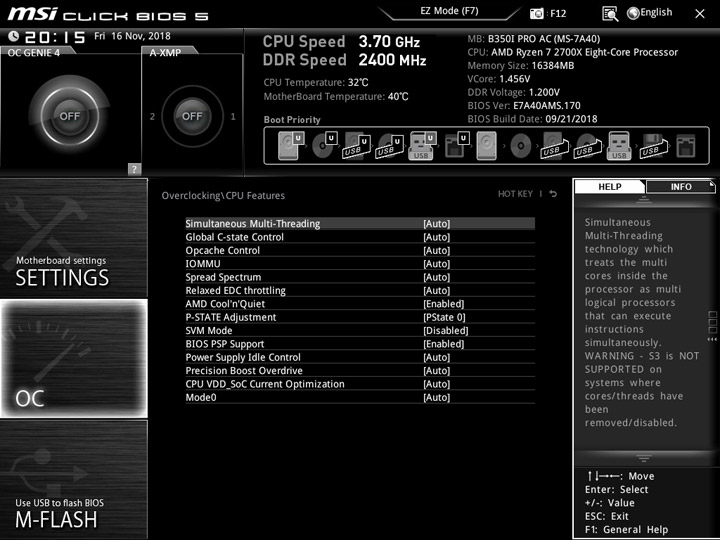Select the SVM Mode setting label

pyautogui.click(x=208, y=330)
